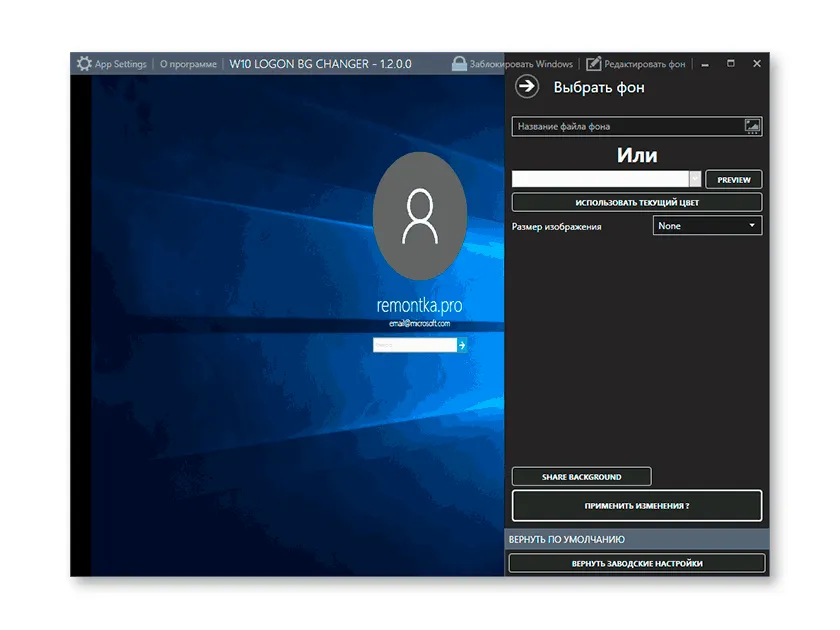Viewport: 840px width, 630px height.
Task: Click the browse image icon in filename field
Action: pyautogui.click(x=752, y=127)
